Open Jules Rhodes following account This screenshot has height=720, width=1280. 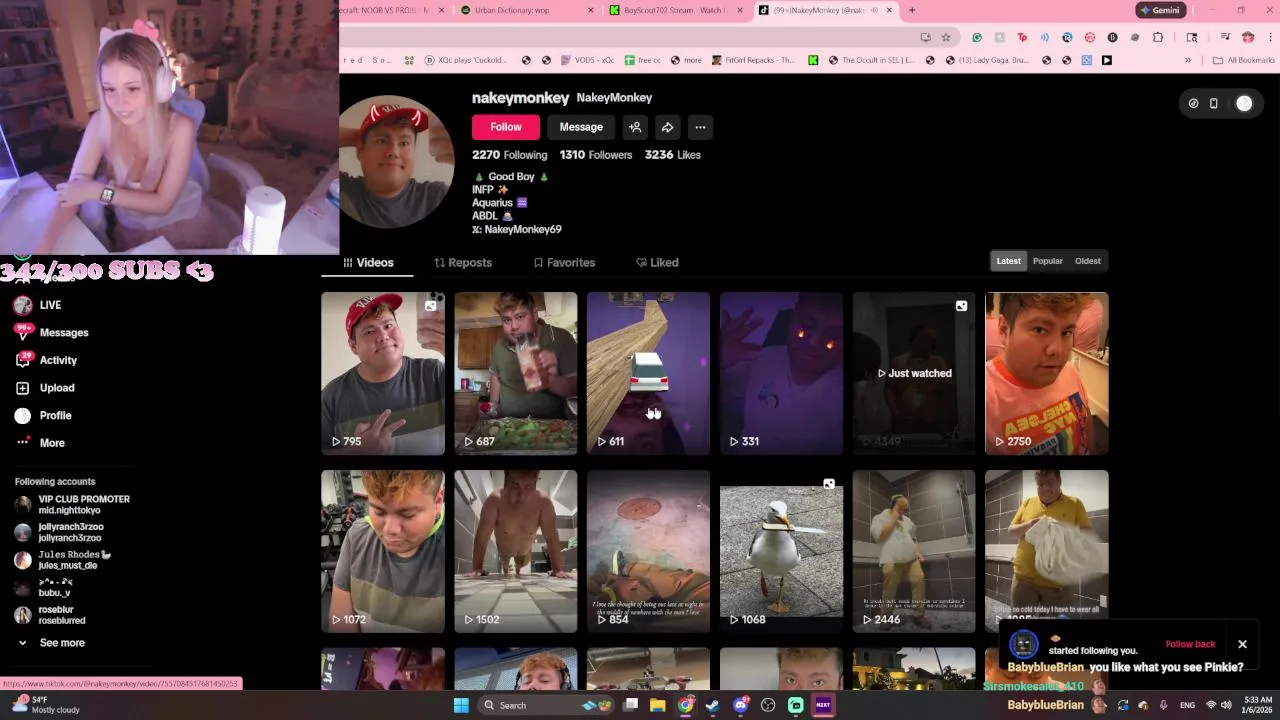point(63,560)
